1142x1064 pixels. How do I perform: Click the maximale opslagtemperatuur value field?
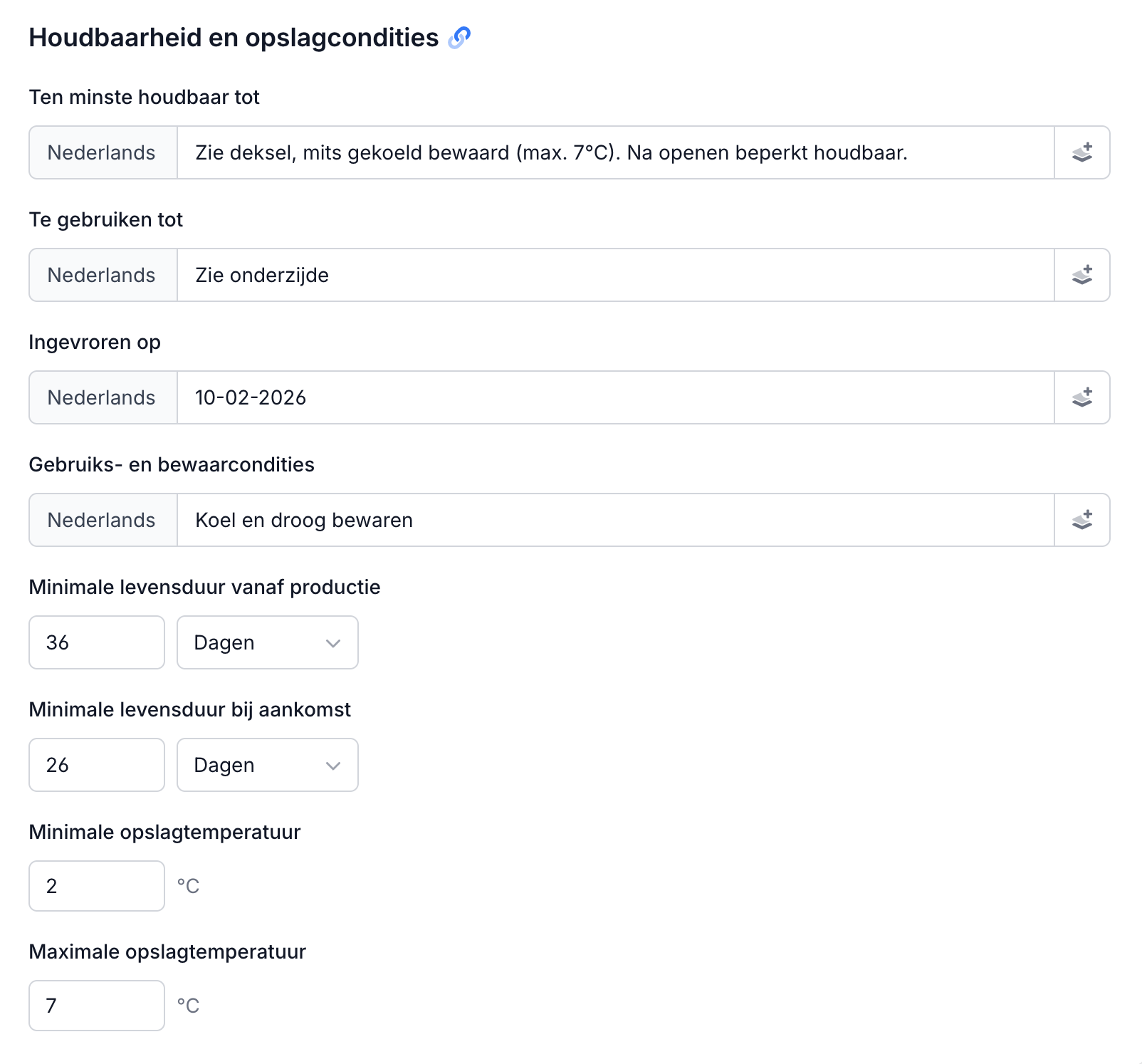96,1005
